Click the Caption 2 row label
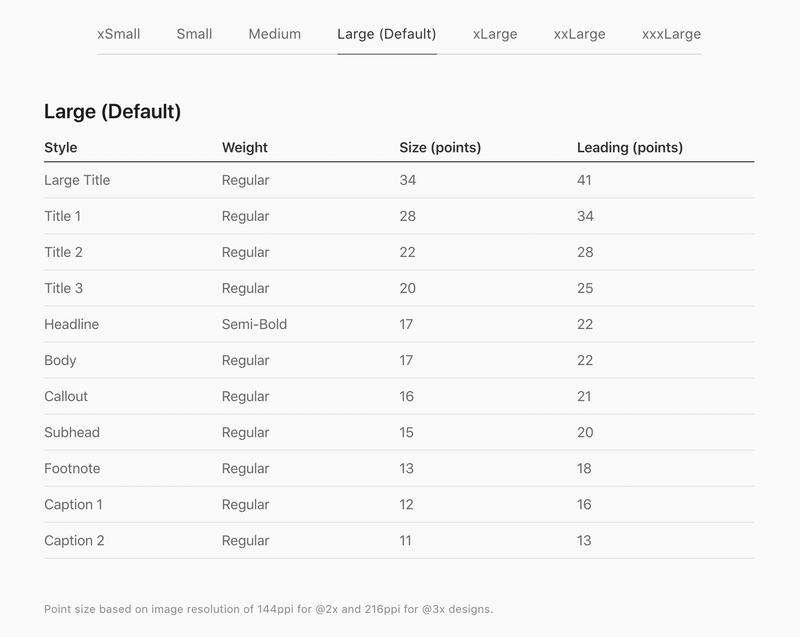 [x=74, y=541]
